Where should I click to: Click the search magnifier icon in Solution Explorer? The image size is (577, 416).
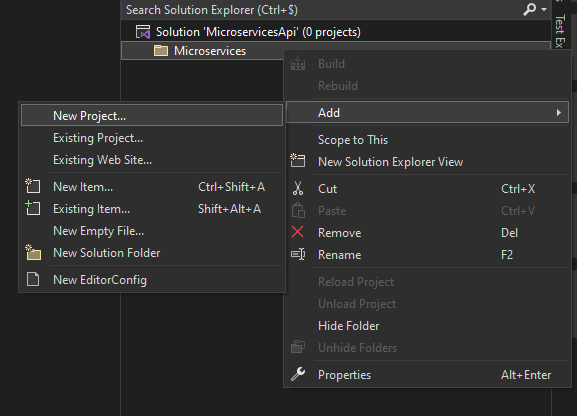(x=529, y=9)
